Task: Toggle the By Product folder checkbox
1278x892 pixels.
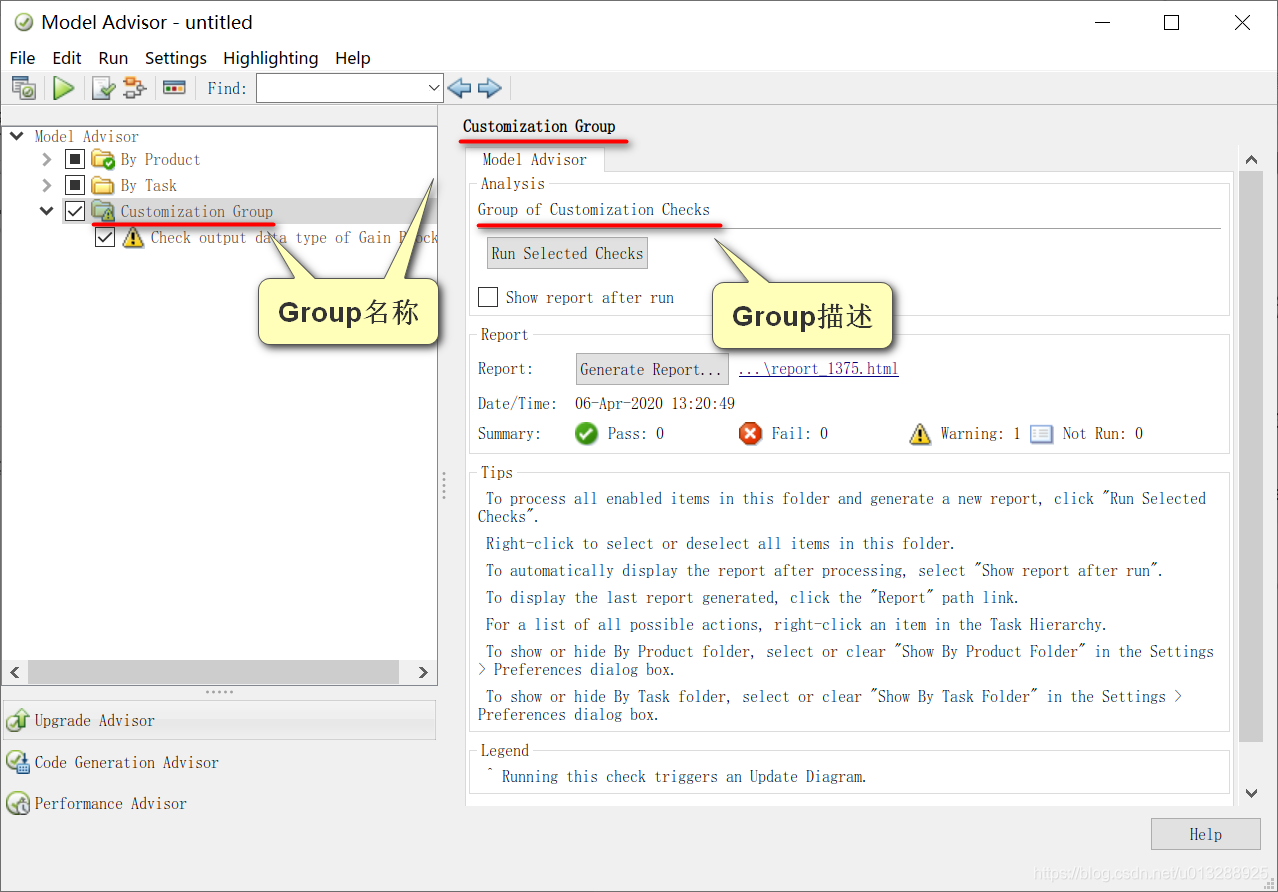Action: 75,159
